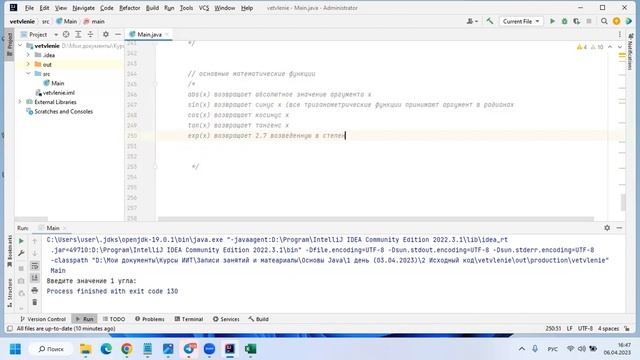Open the VCS menu
The image size is (640, 360).
[204, 8]
